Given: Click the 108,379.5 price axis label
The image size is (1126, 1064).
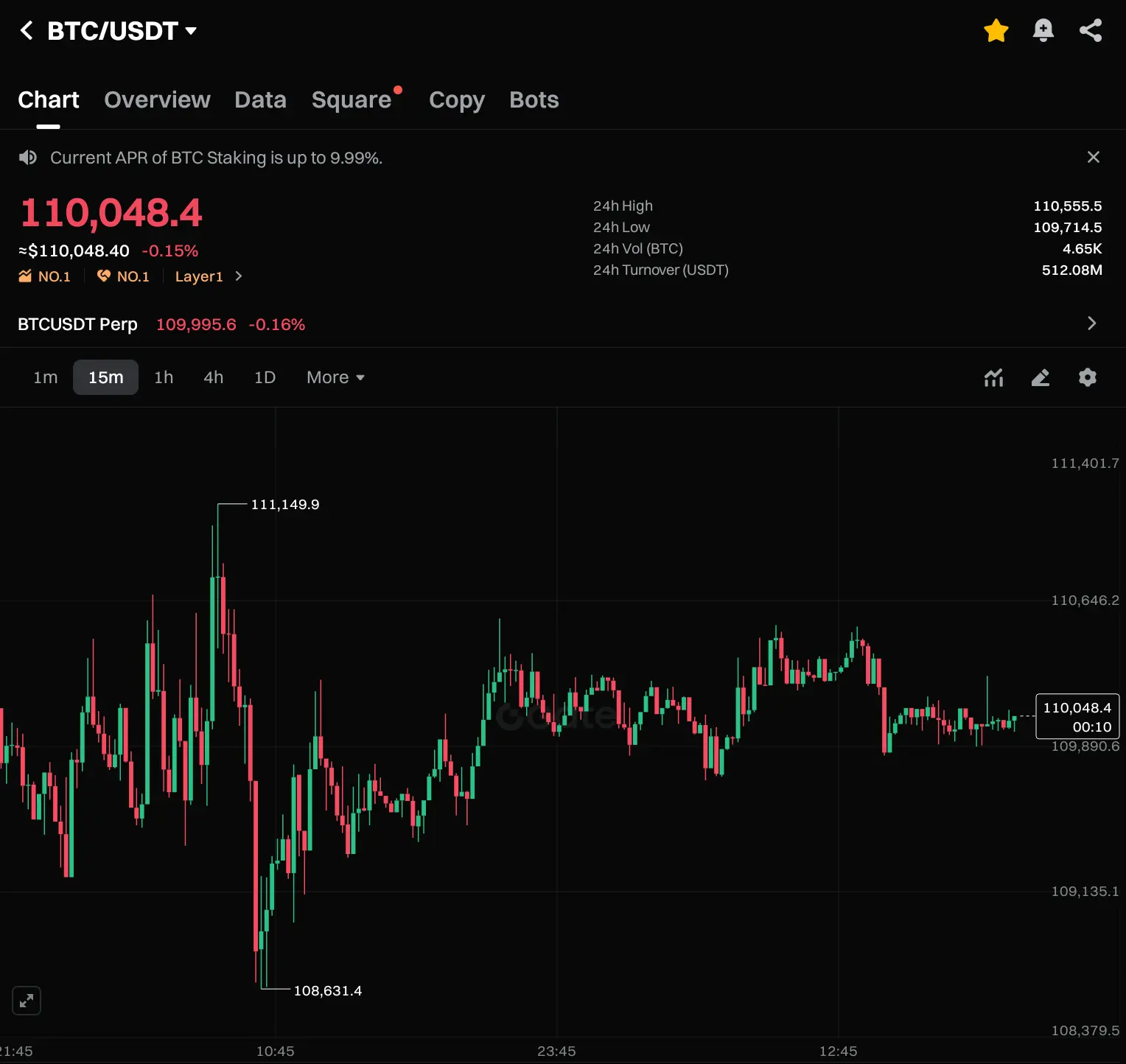Looking at the screenshot, I should [1085, 1031].
